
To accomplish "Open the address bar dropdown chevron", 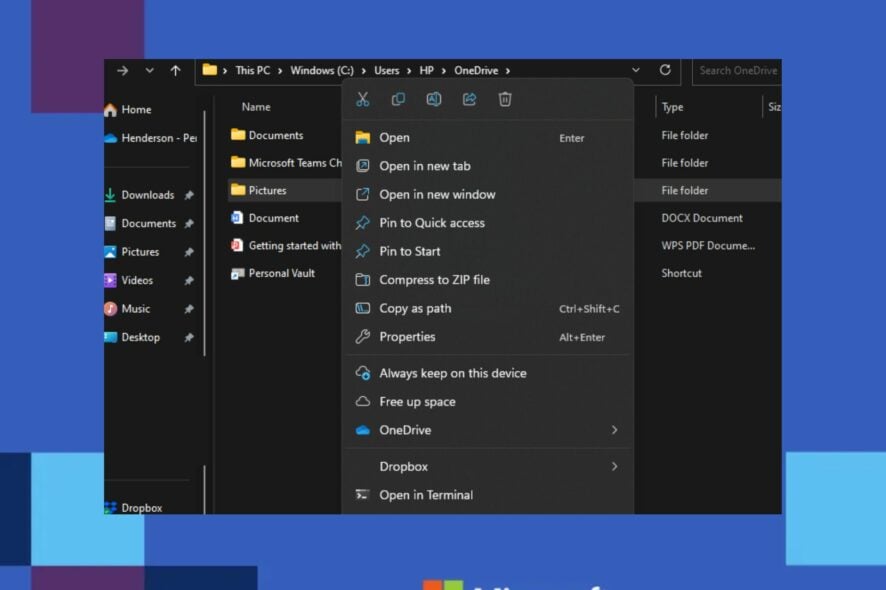I will 635,70.
